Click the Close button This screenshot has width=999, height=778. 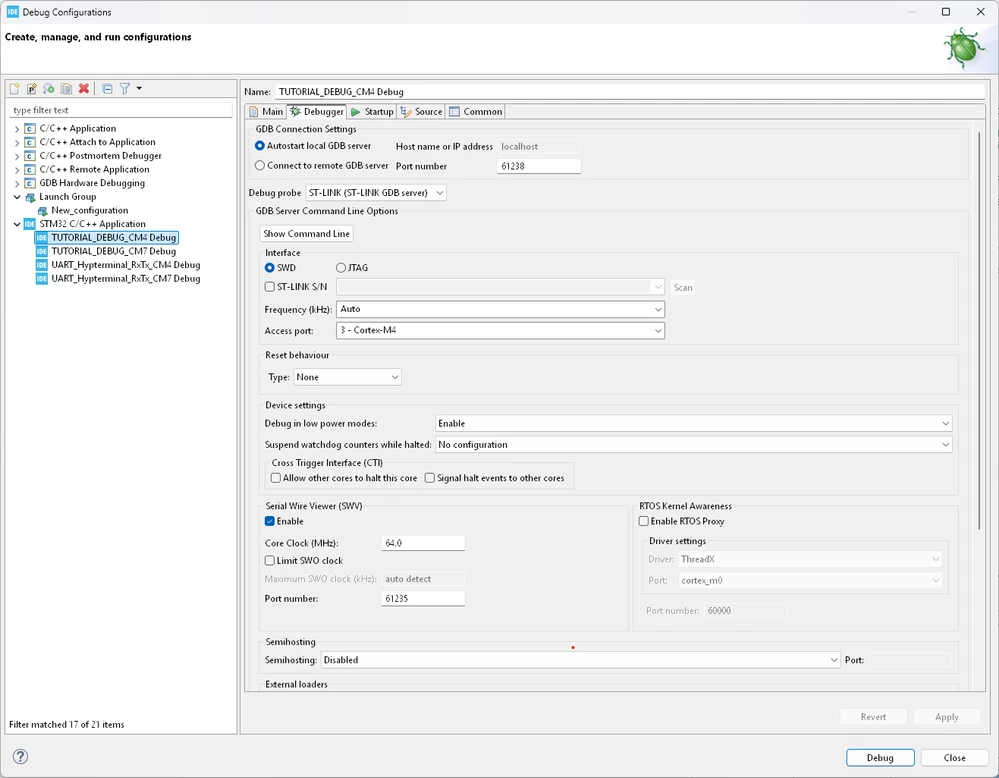click(x=954, y=758)
